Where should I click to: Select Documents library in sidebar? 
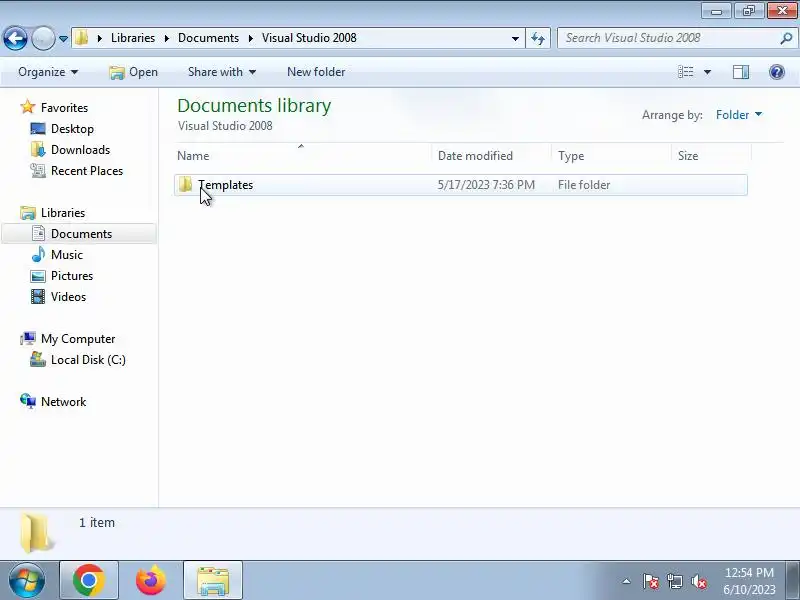click(x=81, y=234)
